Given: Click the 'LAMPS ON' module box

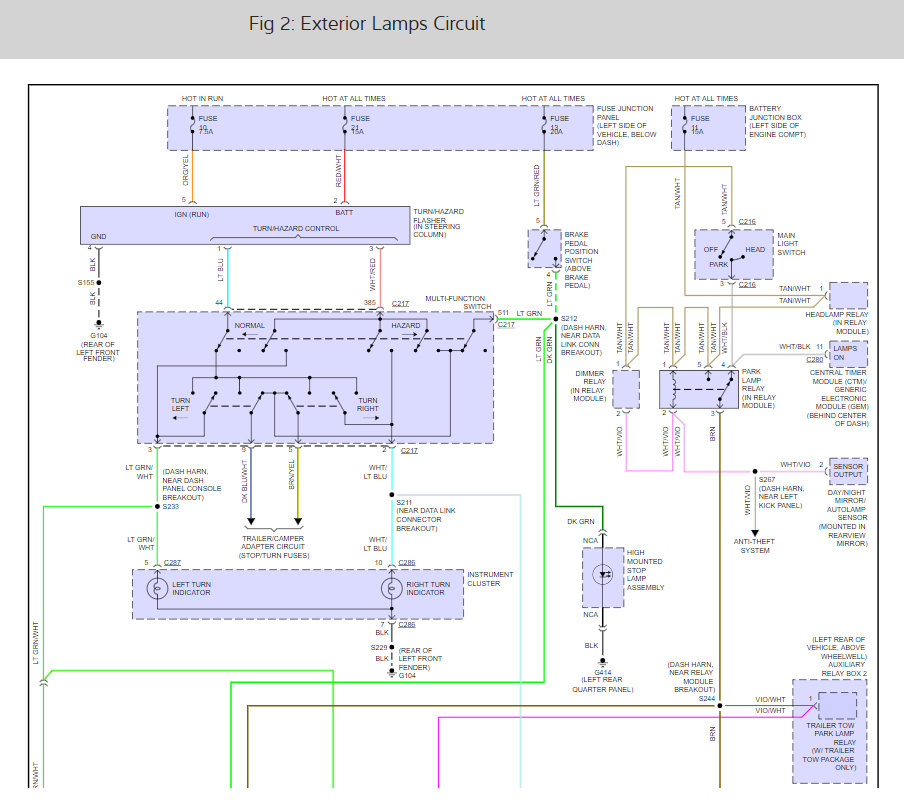Looking at the screenshot, I should (x=848, y=353).
